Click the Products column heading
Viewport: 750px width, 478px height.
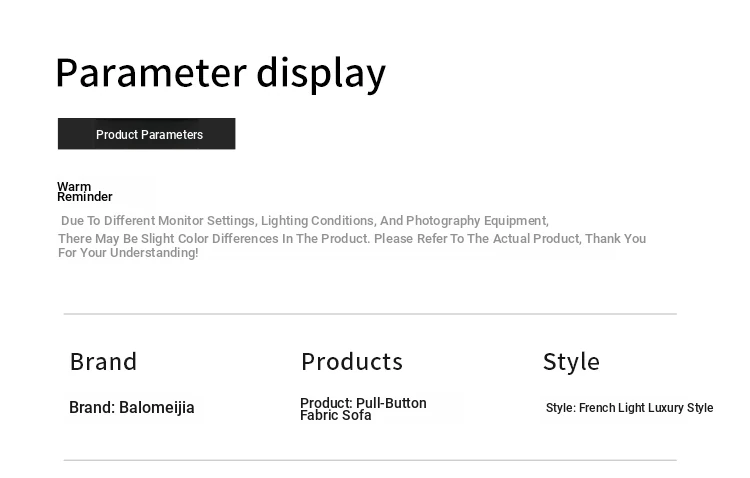pos(351,362)
